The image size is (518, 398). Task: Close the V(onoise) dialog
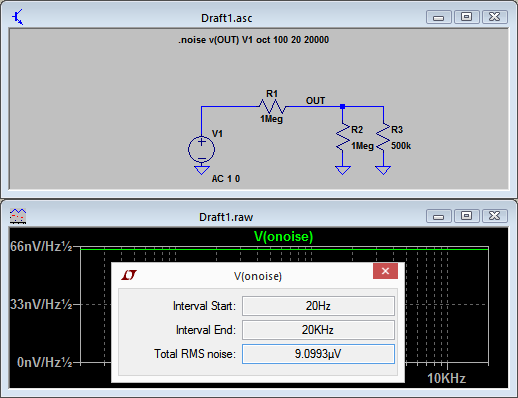(385, 271)
